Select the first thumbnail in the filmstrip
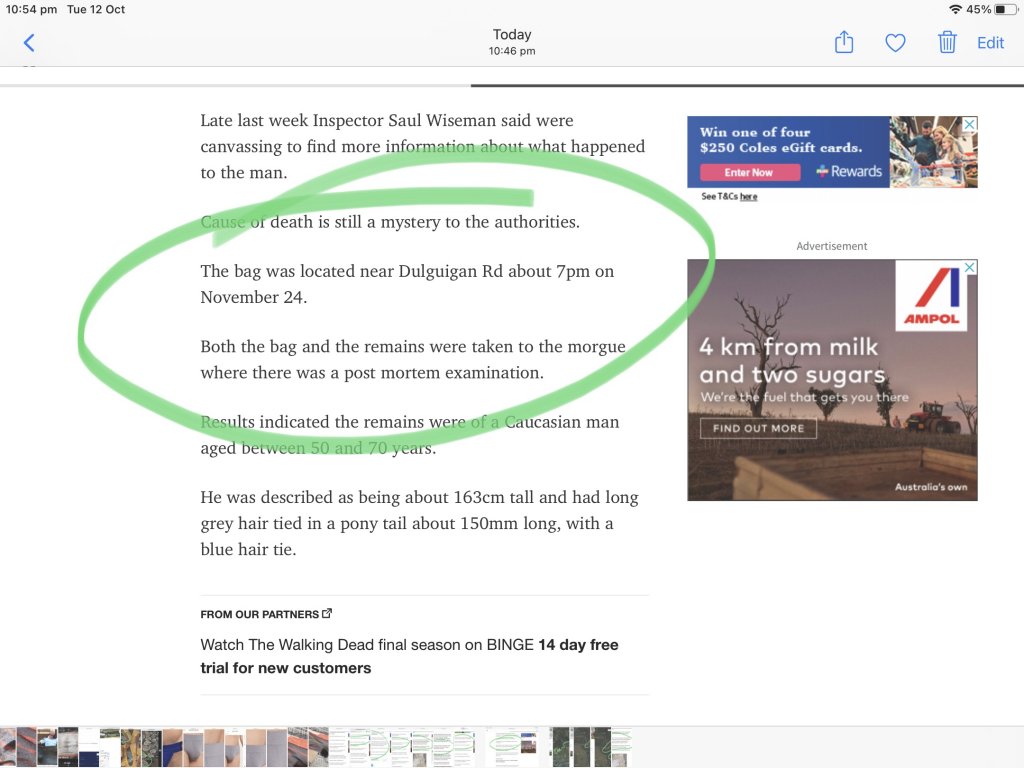 click(x=8, y=747)
